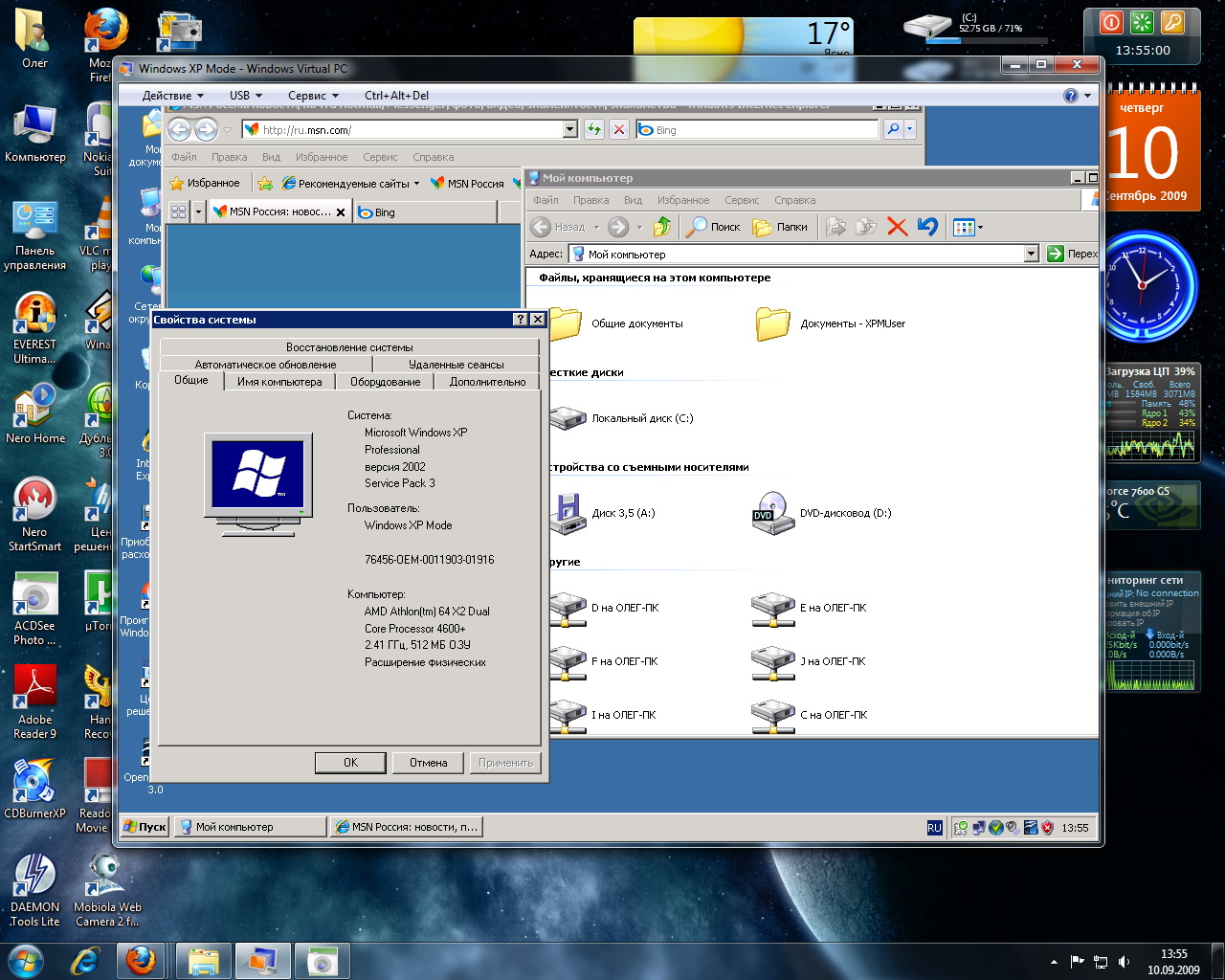This screenshot has width=1225, height=980.
Task: Toggle the Папки folders pane button
Action: (x=780, y=227)
